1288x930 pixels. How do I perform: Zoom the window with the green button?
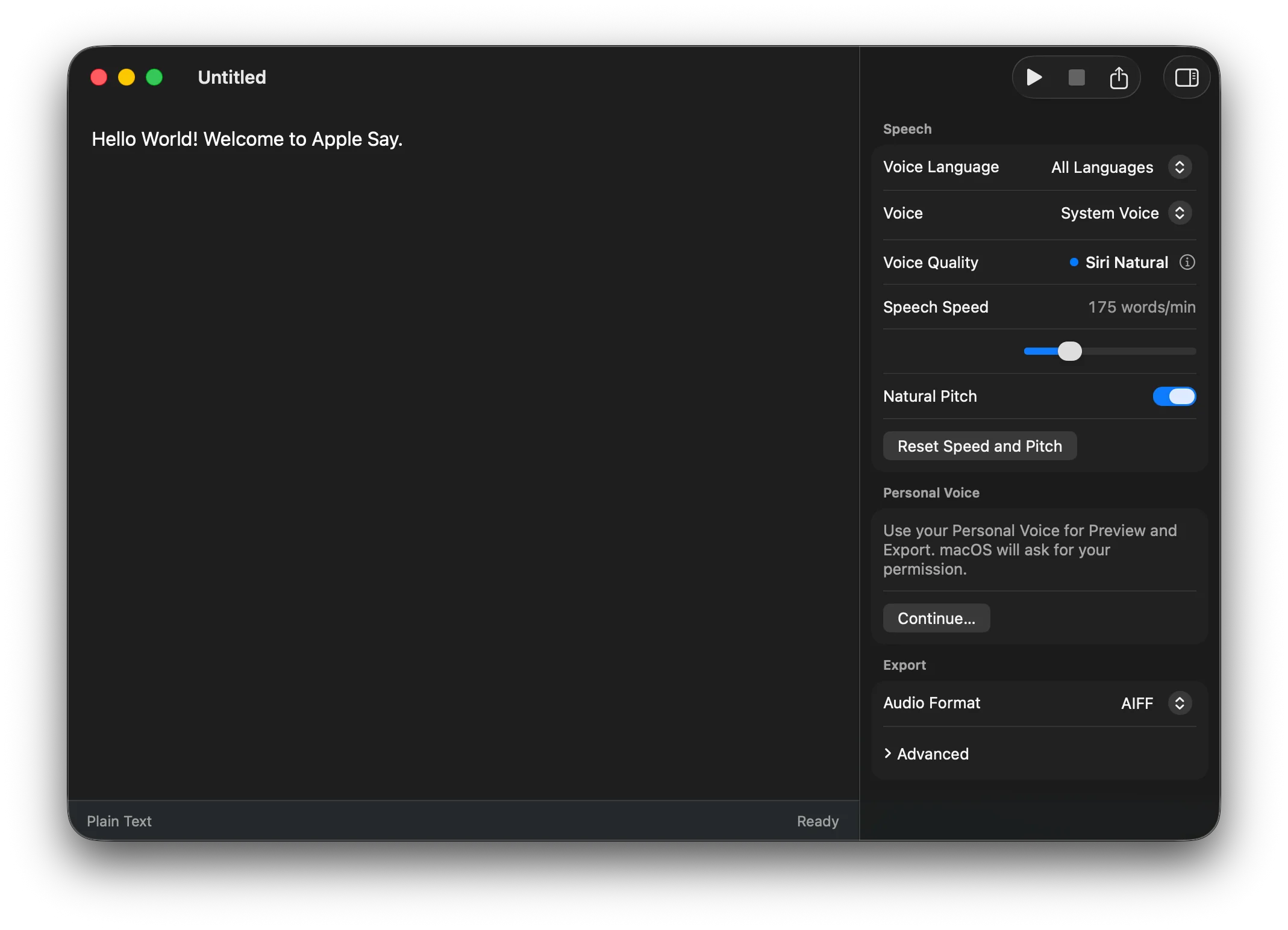(154, 77)
